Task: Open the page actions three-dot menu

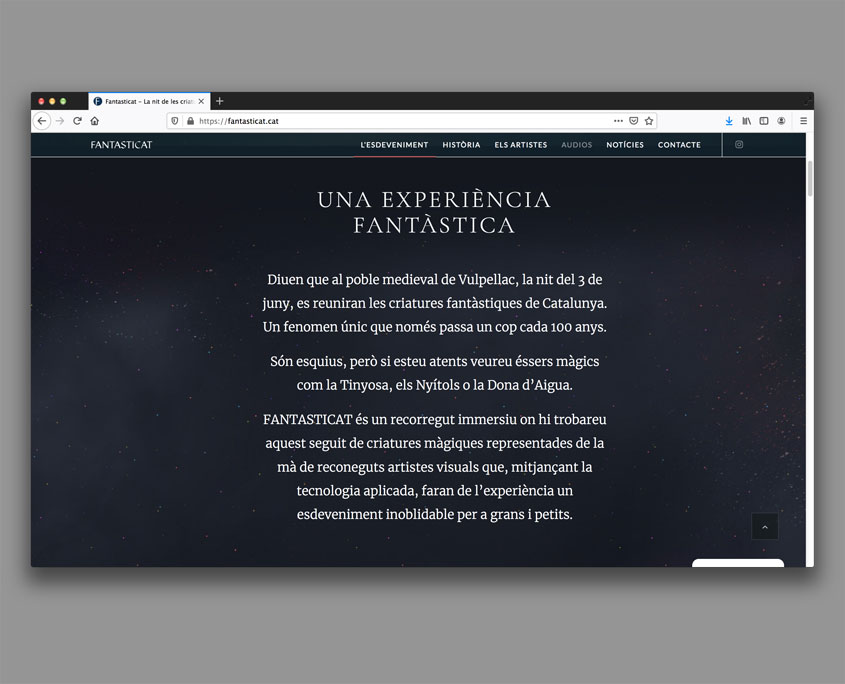Action: tap(618, 121)
